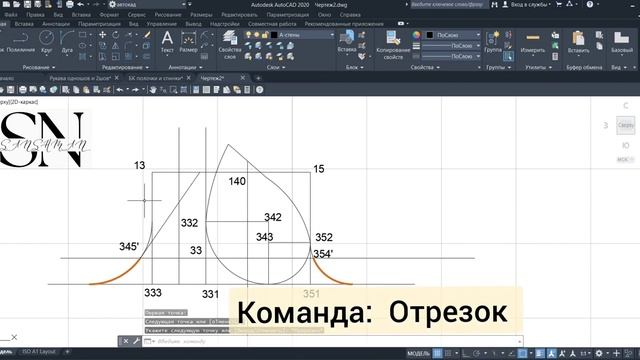Open the Рисование menu
Image resolution: width=640 pixels, height=360 pixels.
coord(168,15)
